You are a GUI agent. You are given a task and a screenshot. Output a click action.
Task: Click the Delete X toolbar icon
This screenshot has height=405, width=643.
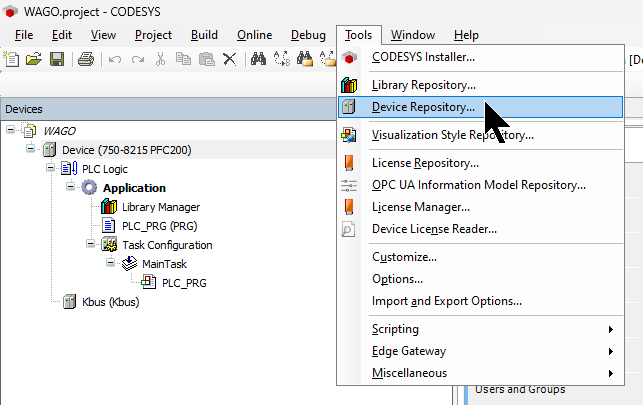tap(230, 59)
